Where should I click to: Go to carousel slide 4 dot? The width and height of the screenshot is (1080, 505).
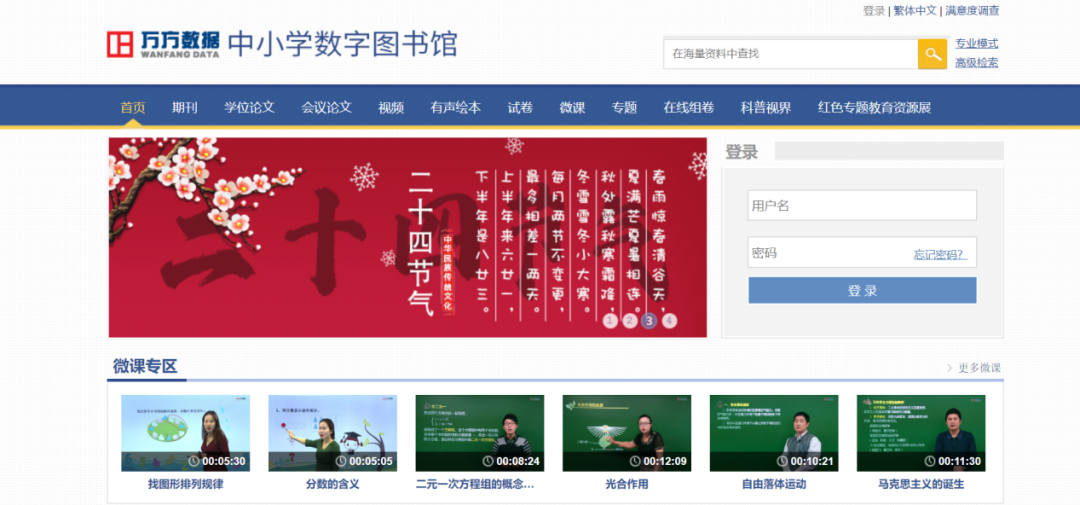pyautogui.click(x=669, y=320)
